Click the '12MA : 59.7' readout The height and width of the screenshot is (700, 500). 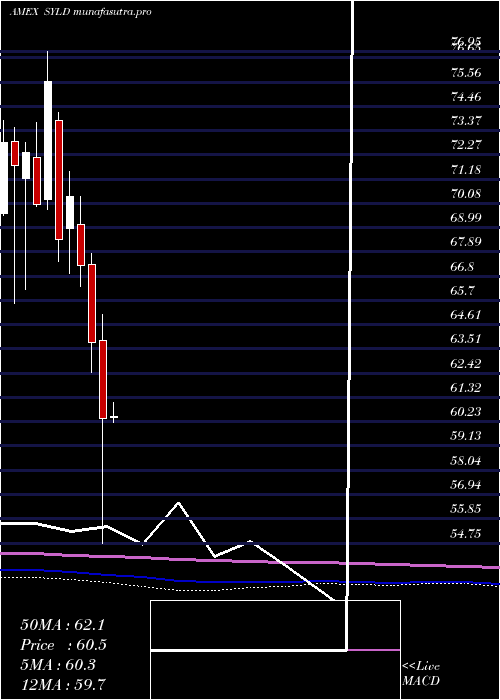[63, 684]
